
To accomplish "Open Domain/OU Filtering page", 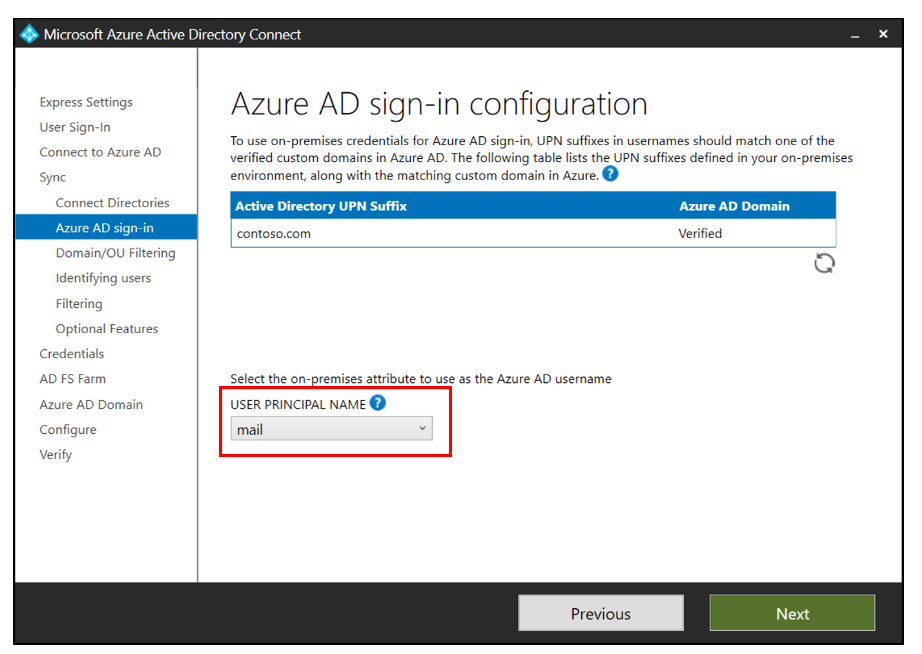I will pyautogui.click(x=115, y=253).
